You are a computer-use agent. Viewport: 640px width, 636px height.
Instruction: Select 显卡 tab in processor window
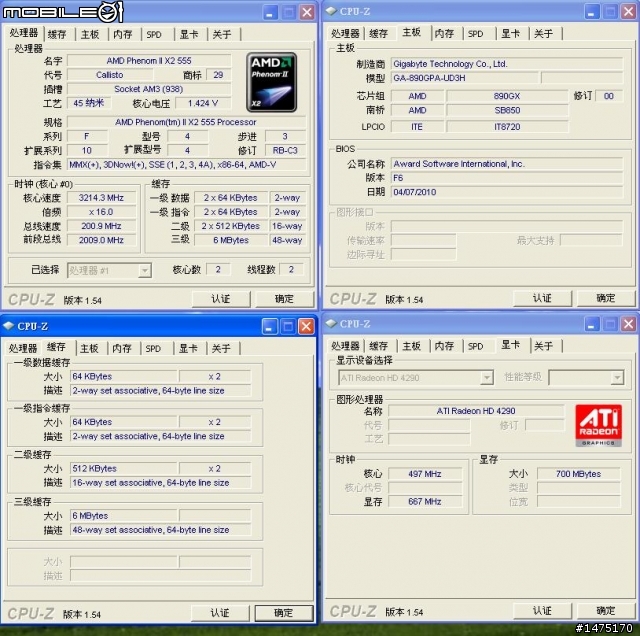tap(189, 34)
